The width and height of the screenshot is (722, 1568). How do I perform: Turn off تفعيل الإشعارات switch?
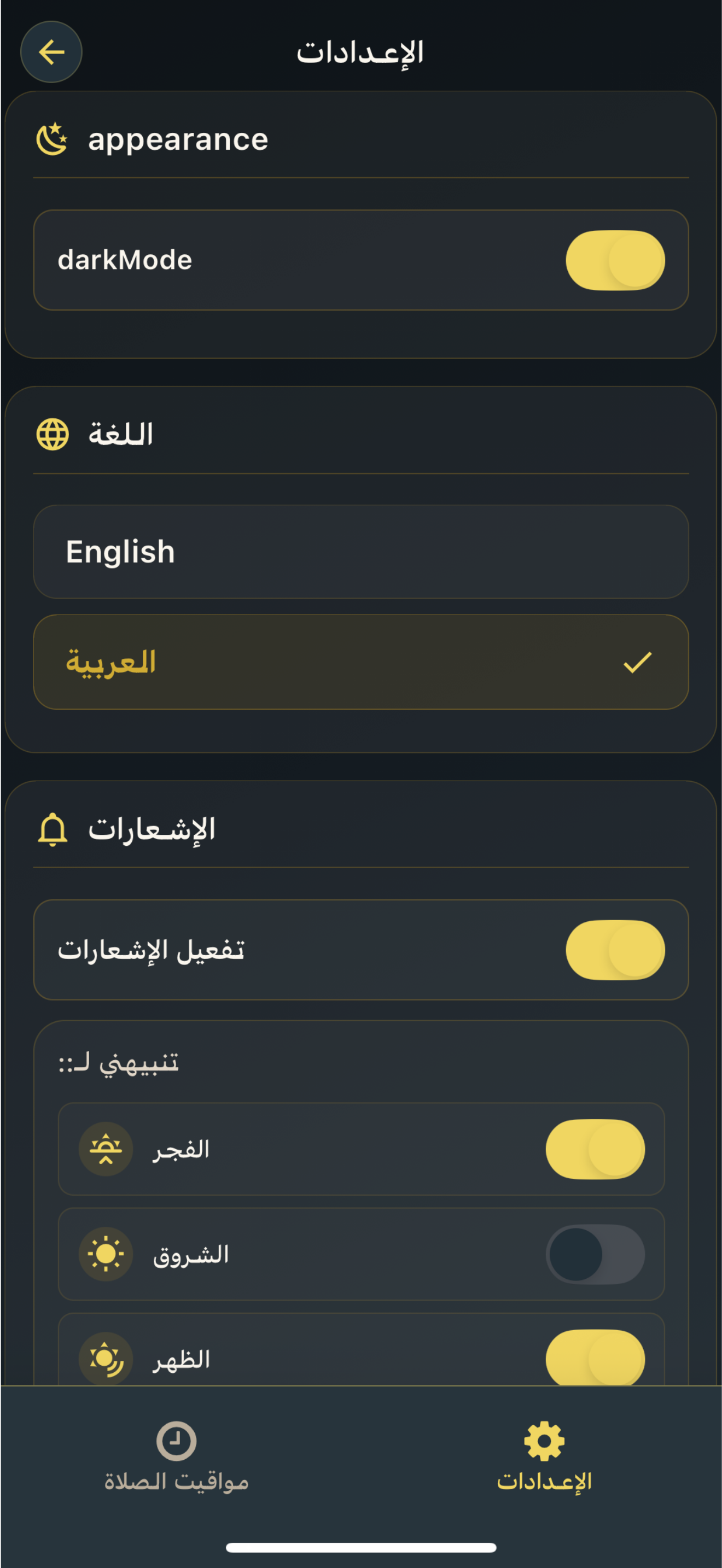pos(615,950)
